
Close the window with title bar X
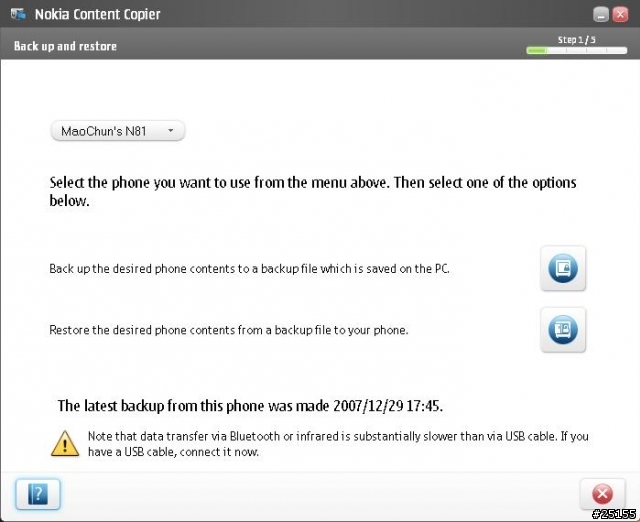click(620, 15)
